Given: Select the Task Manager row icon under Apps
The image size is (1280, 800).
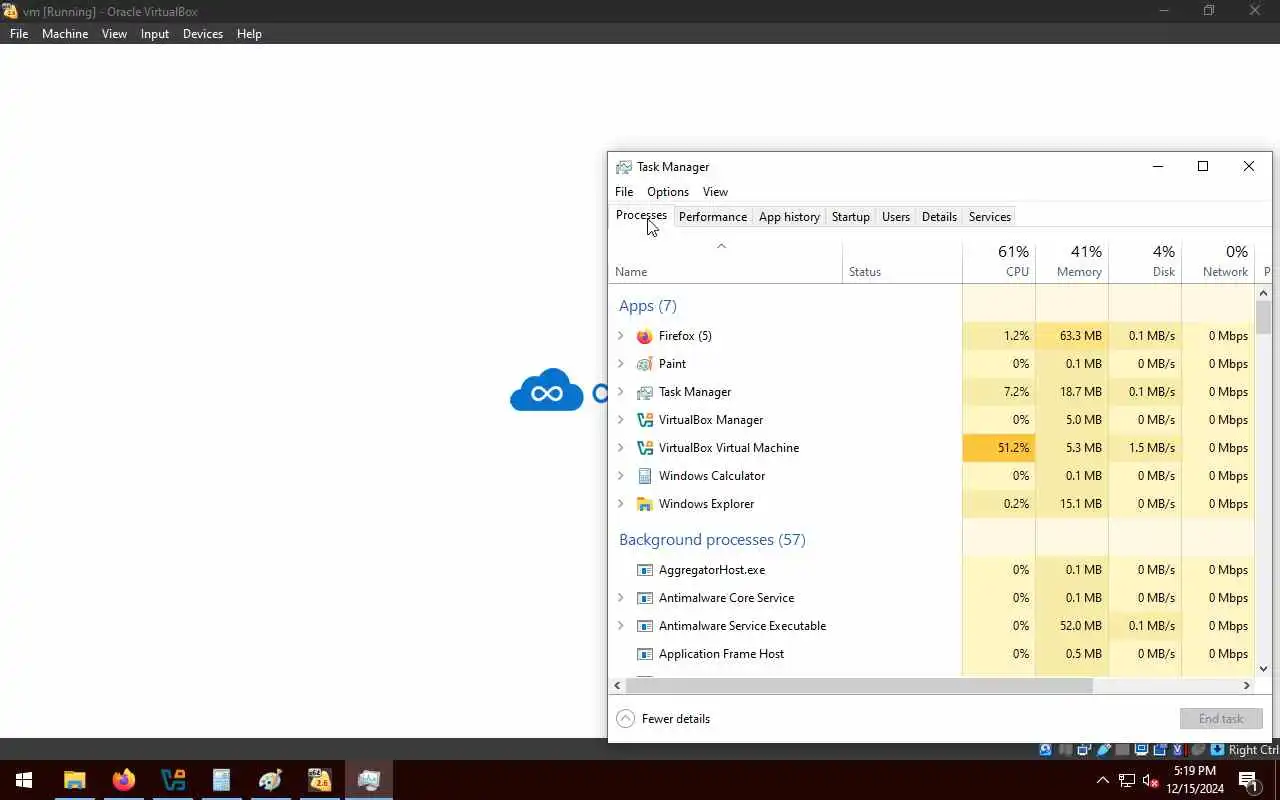Looking at the screenshot, I should click(645, 392).
